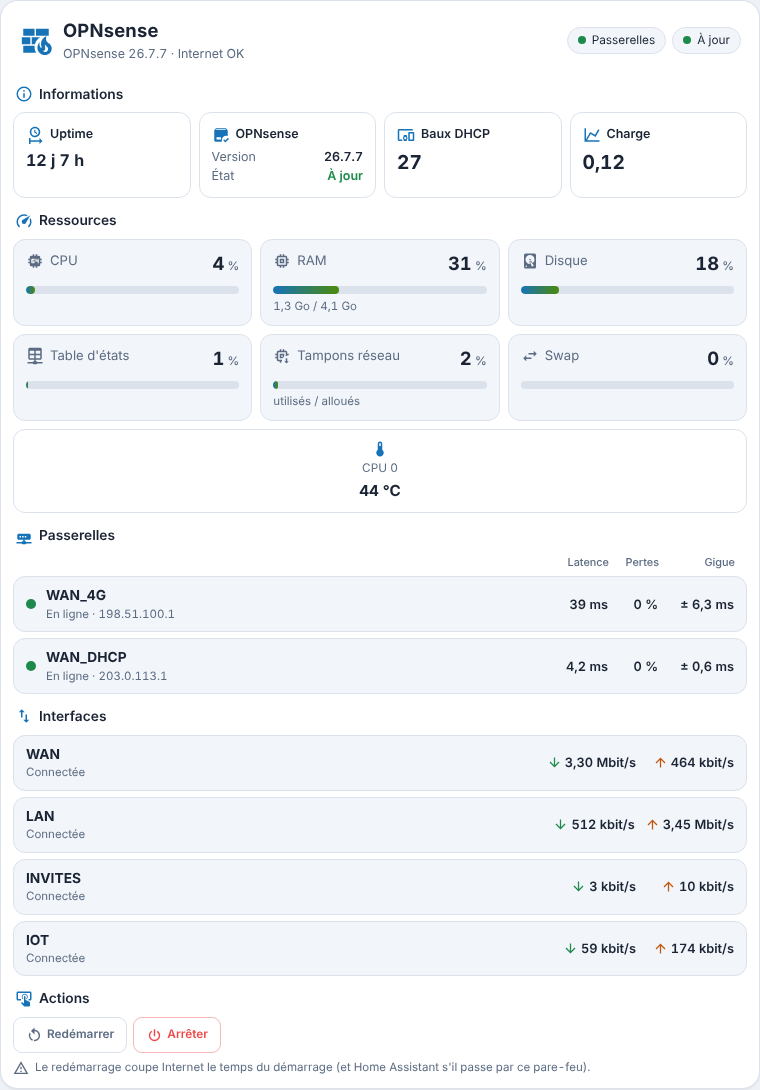Image resolution: width=760 pixels, height=1090 pixels.
Task: Click the "En ligne · 203.0.113.1" text
Action: (106, 676)
